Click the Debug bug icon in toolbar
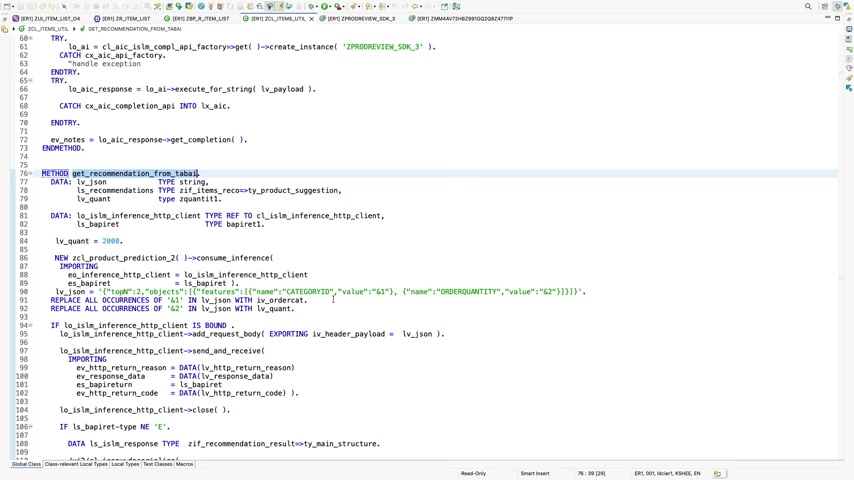Viewport: 854px width, 480px height. point(311,7)
